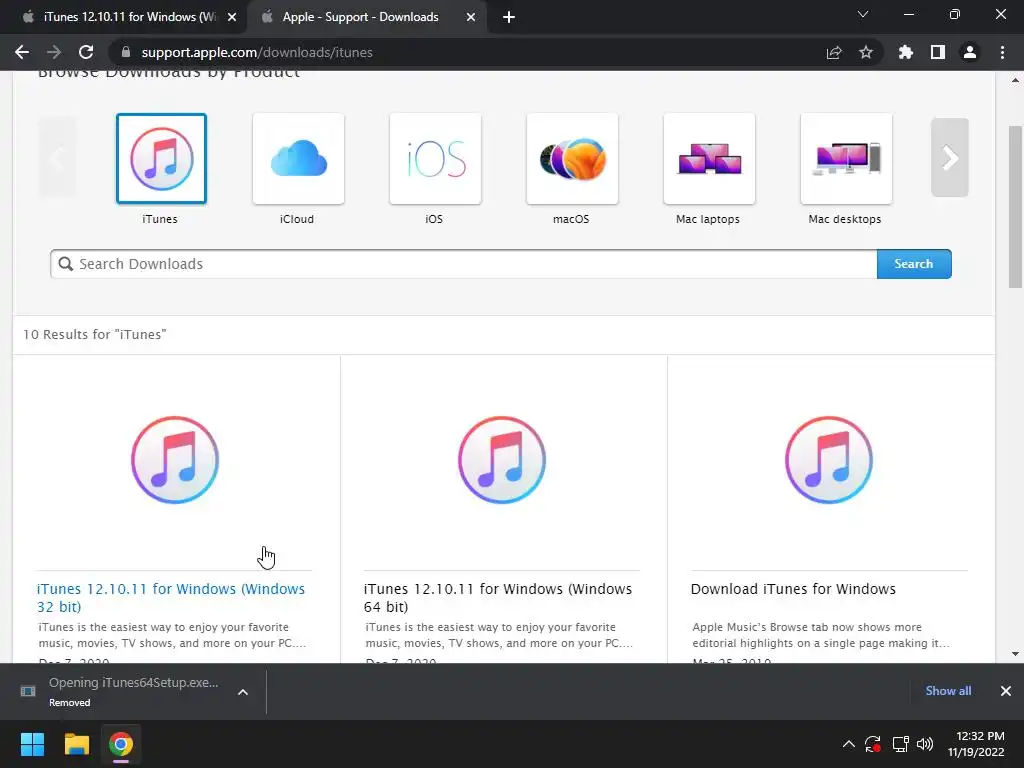Viewport: 1024px width, 768px height.
Task: Open the tab search dropdown chevron
Action: tap(863, 14)
